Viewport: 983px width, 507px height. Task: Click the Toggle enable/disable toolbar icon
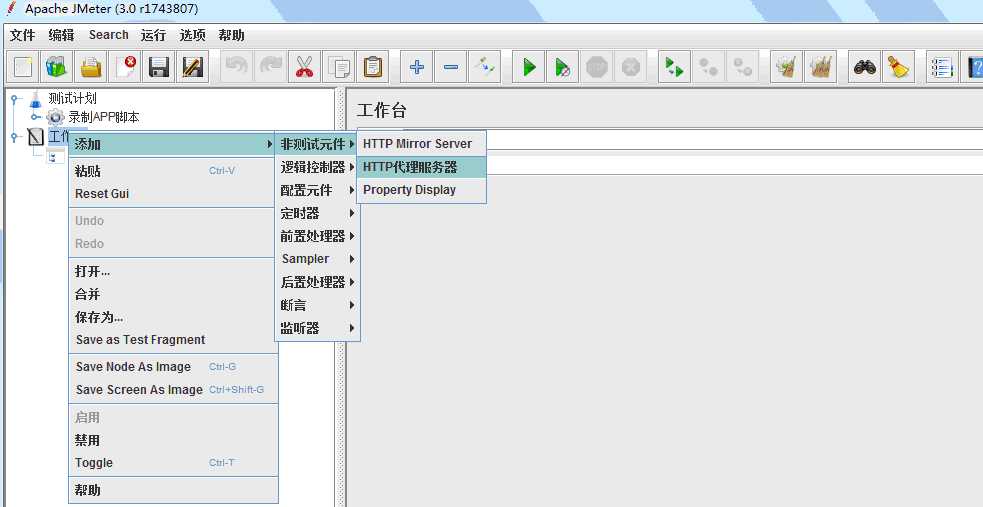tap(485, 66)
